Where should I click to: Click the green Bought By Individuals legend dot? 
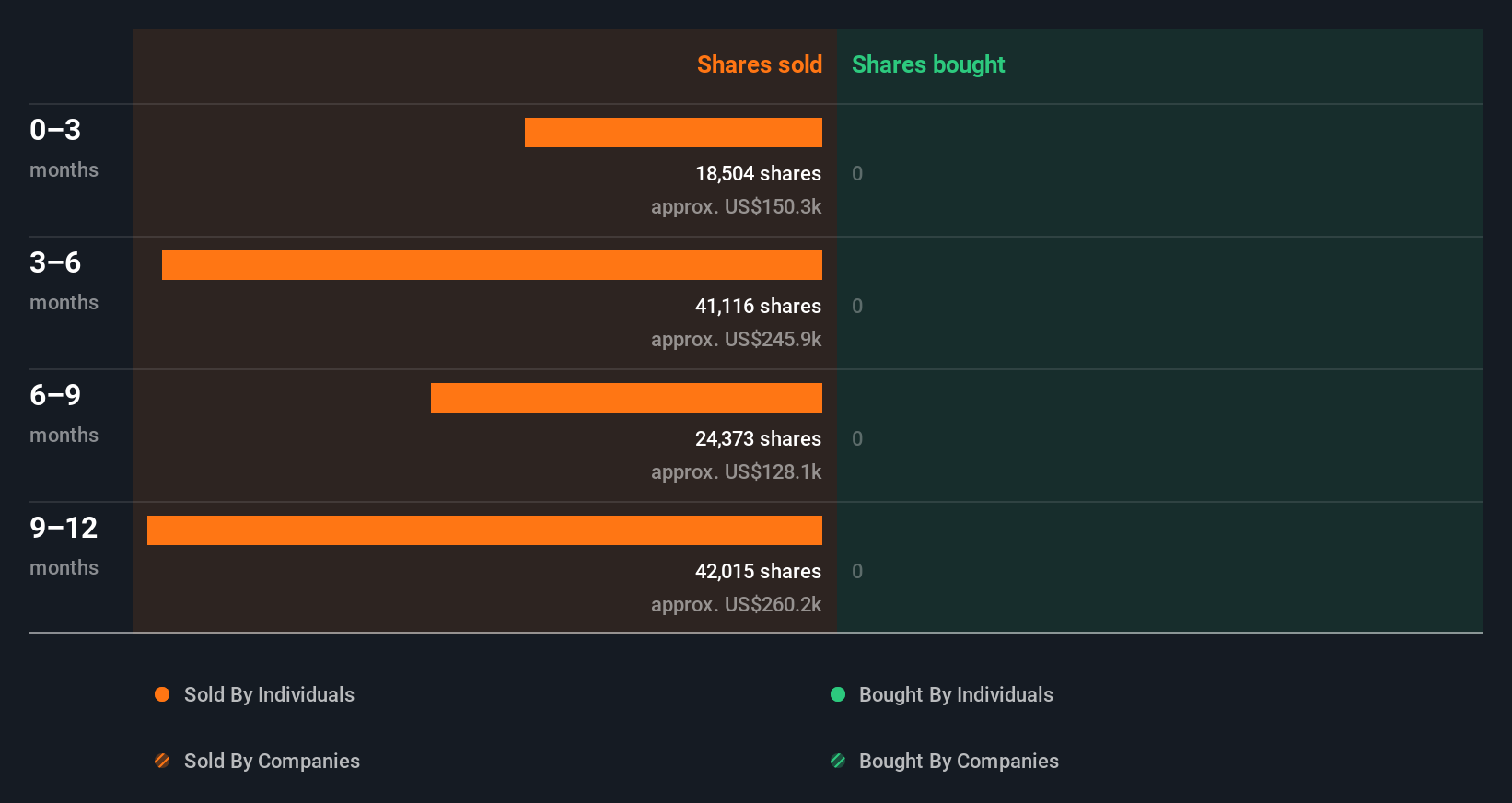838,694
